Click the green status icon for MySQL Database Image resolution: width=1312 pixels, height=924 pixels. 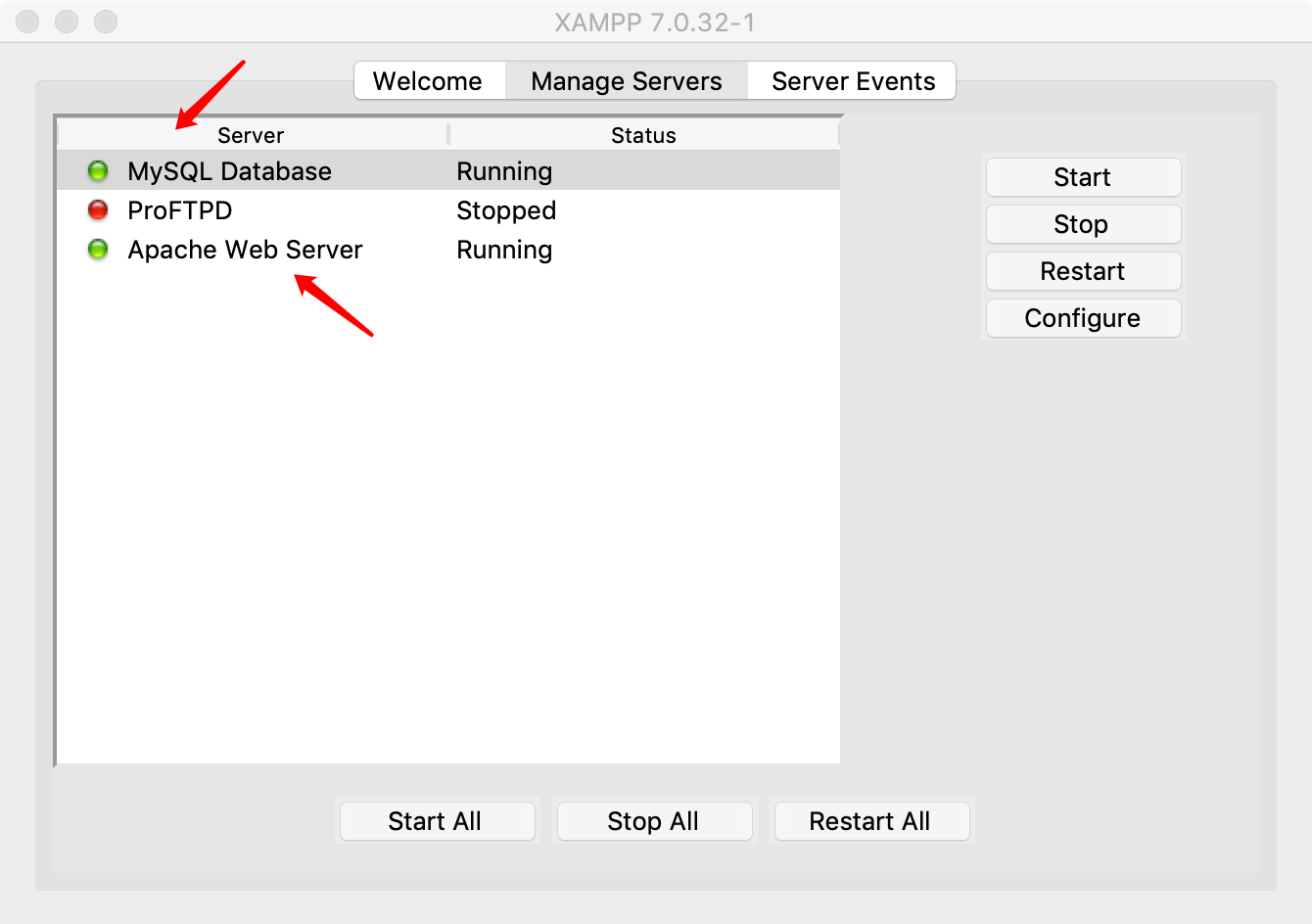click(98, 171)
